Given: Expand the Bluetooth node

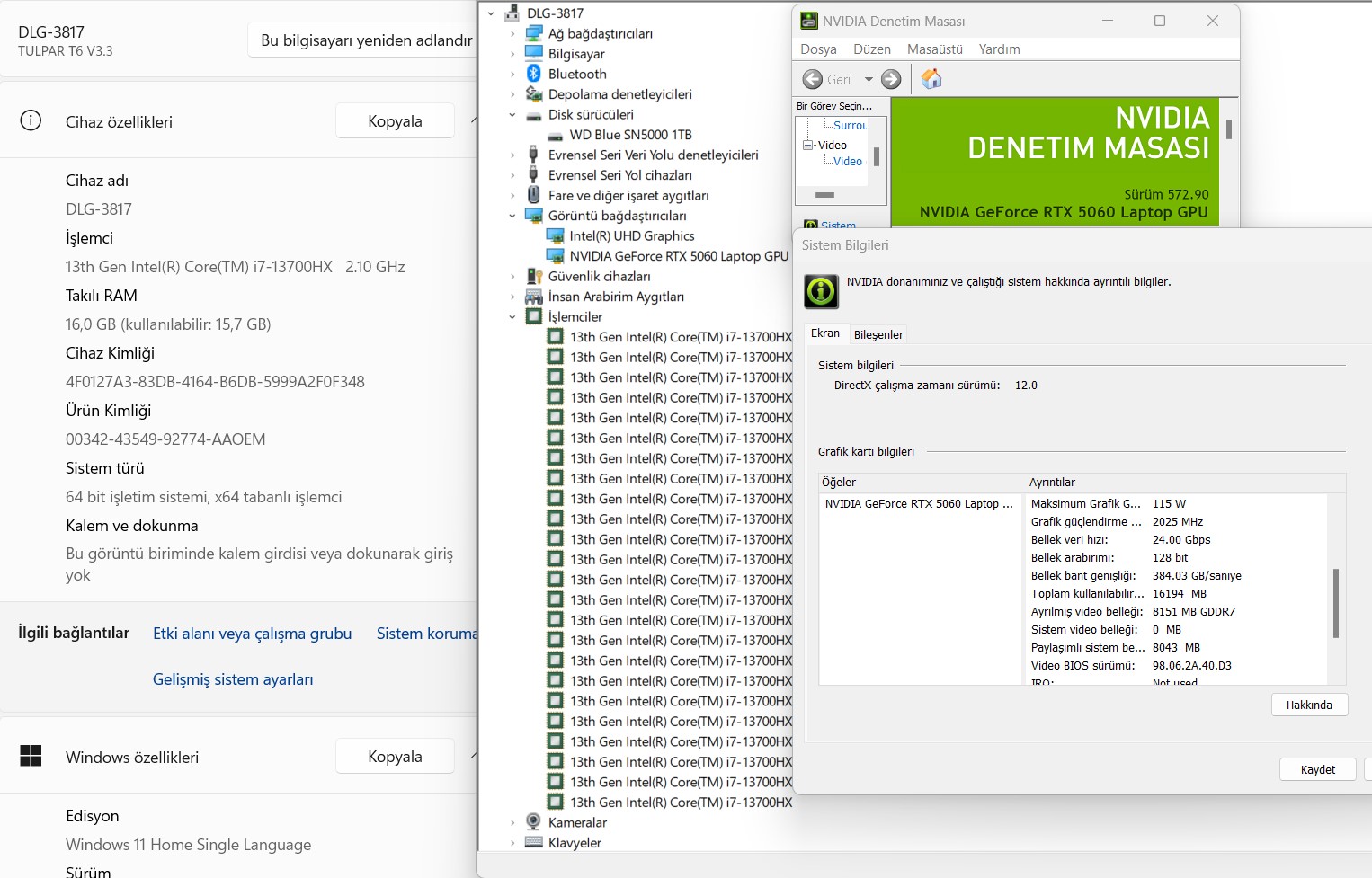Looking at the screenshot, I should click(x=512, y=74).
